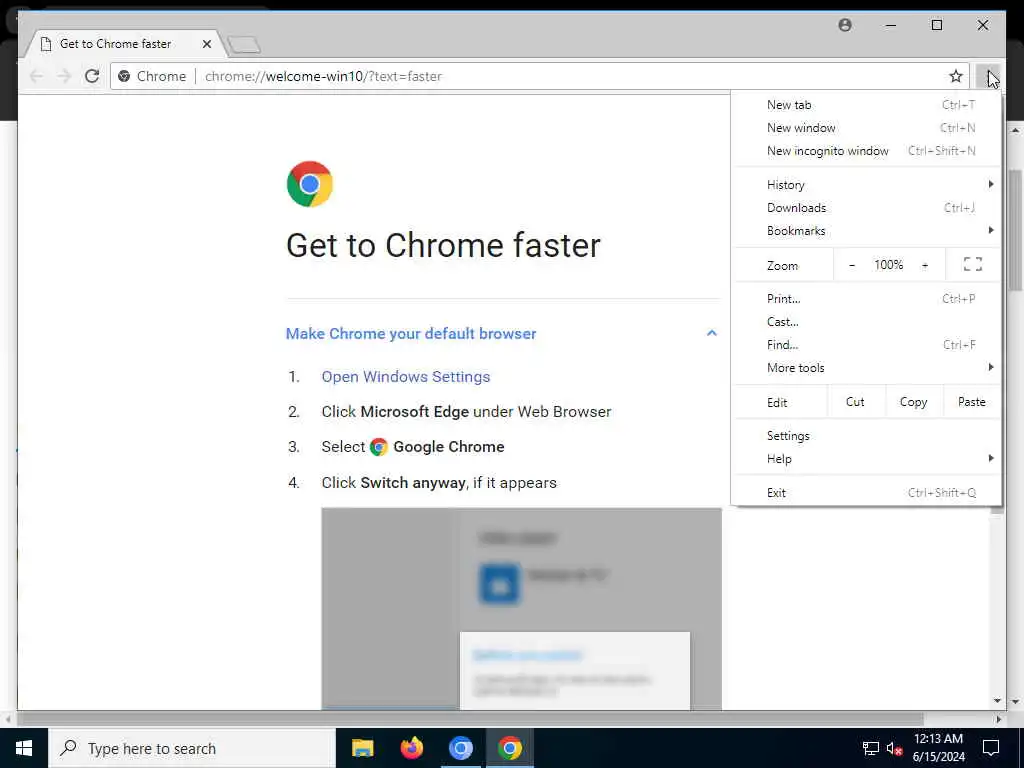Click the browser Reload page icon
1024x768 pixels.
click(x=92, y=76)
